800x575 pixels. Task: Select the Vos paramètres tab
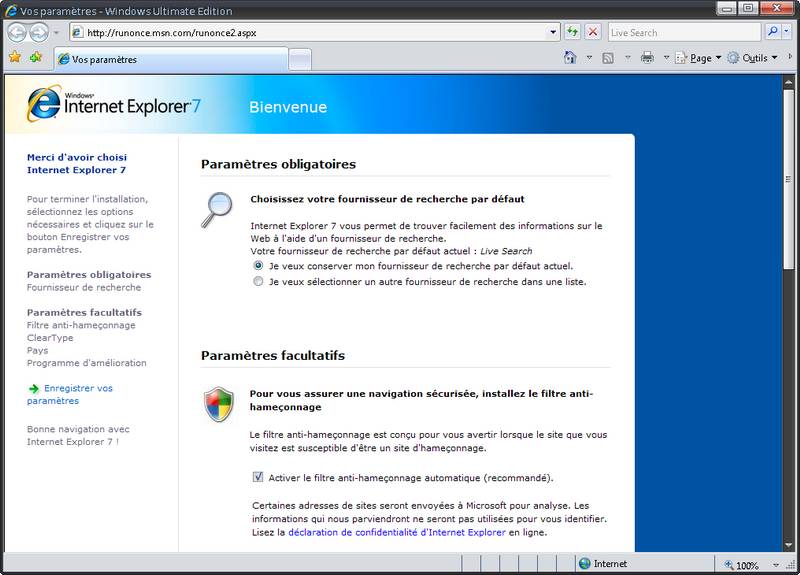click(x=171, y=59)
